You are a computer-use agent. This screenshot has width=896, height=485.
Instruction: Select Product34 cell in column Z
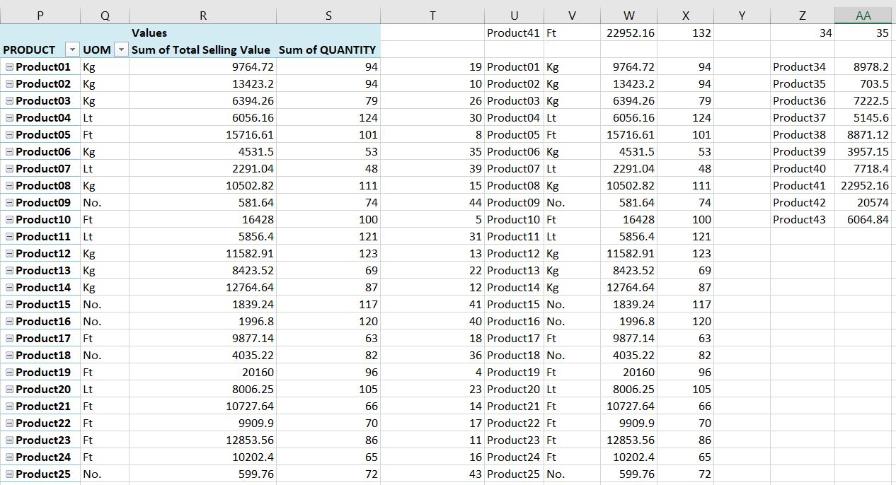click(x=802, y=67)
